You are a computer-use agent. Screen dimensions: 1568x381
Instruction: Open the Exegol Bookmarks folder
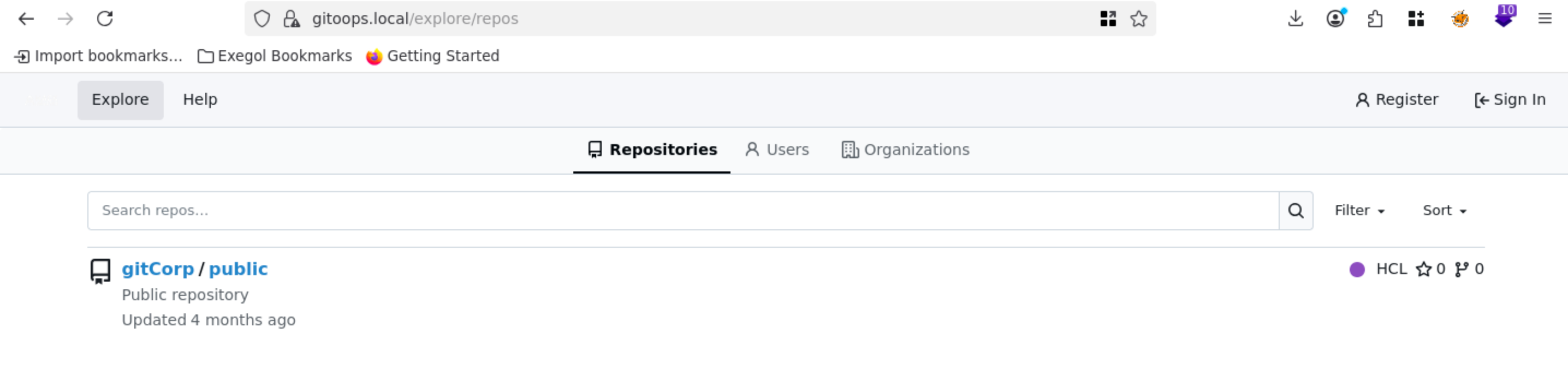(275, 56)
